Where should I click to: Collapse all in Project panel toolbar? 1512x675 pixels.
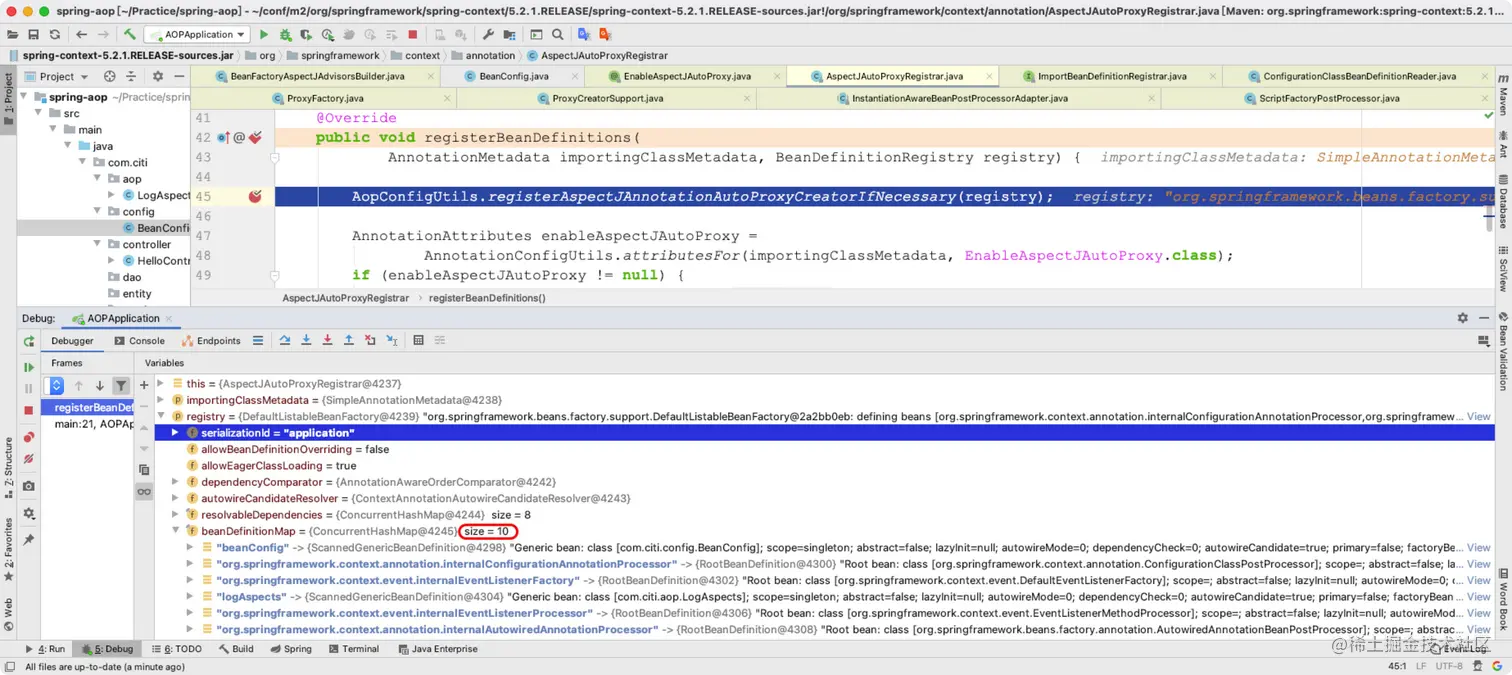pos(129,76)
